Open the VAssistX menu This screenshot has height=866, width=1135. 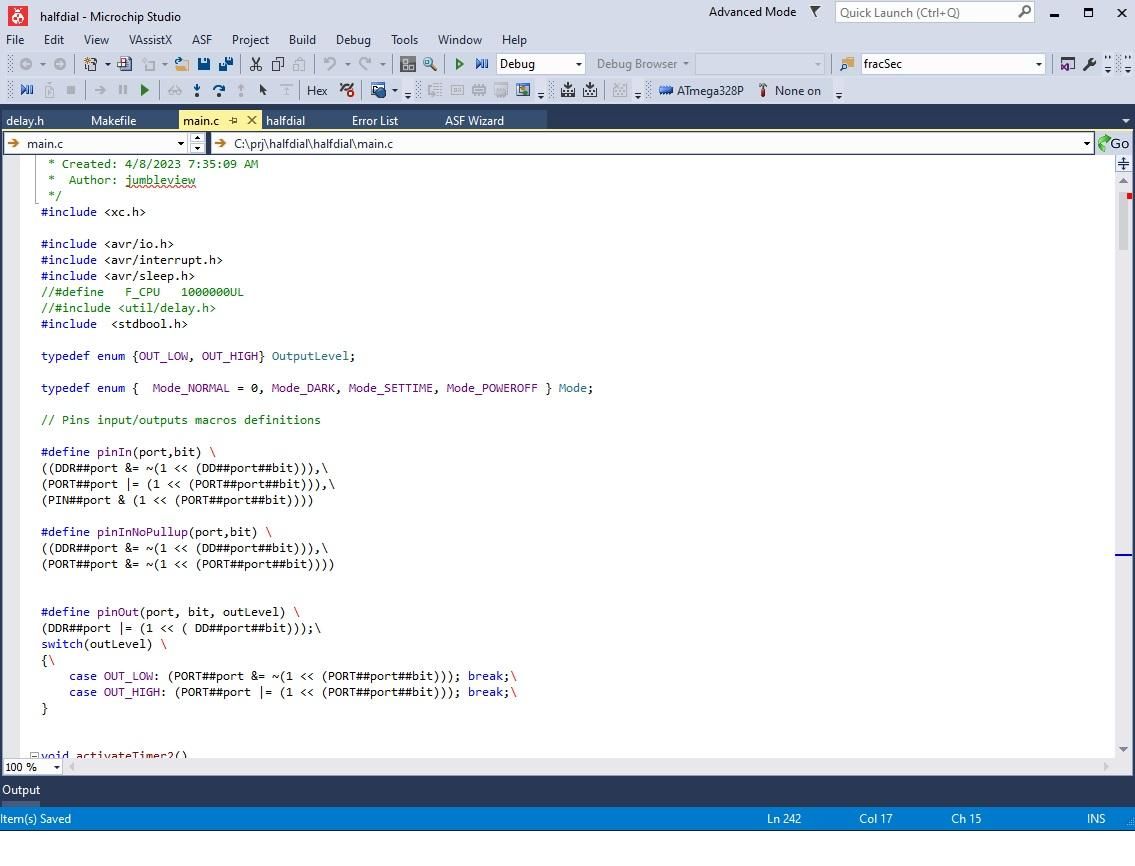pyautogui.click(x=151, y=40)
